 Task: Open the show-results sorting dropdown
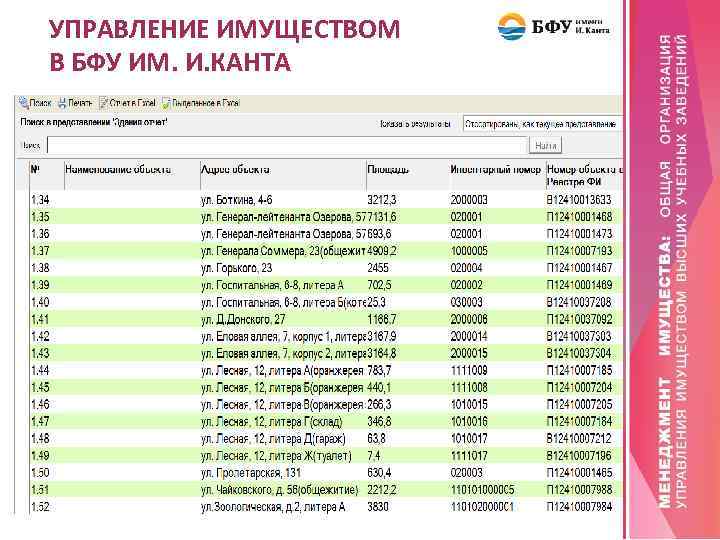(543, 124)
